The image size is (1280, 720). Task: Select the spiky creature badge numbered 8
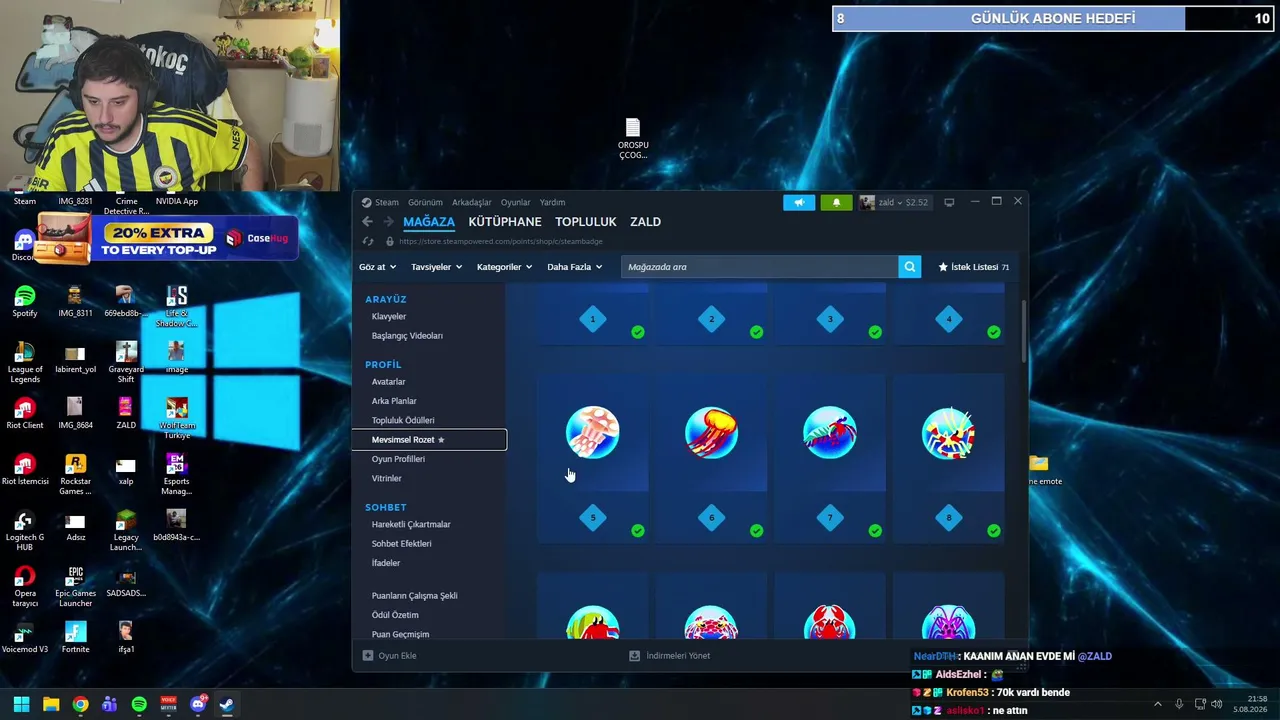pos(949,433)
